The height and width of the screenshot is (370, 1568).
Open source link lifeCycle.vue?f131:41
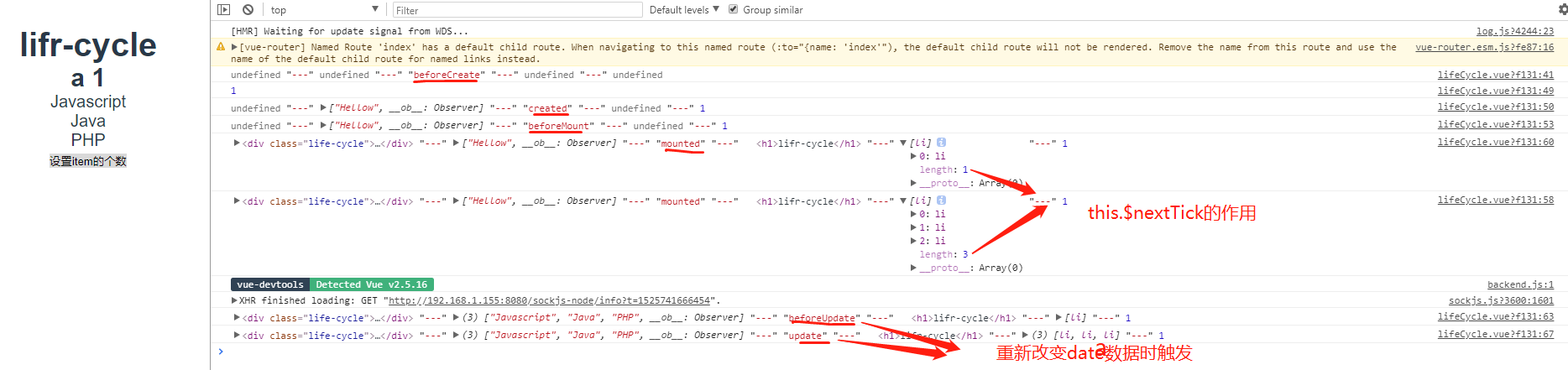tap(1496, 75)
